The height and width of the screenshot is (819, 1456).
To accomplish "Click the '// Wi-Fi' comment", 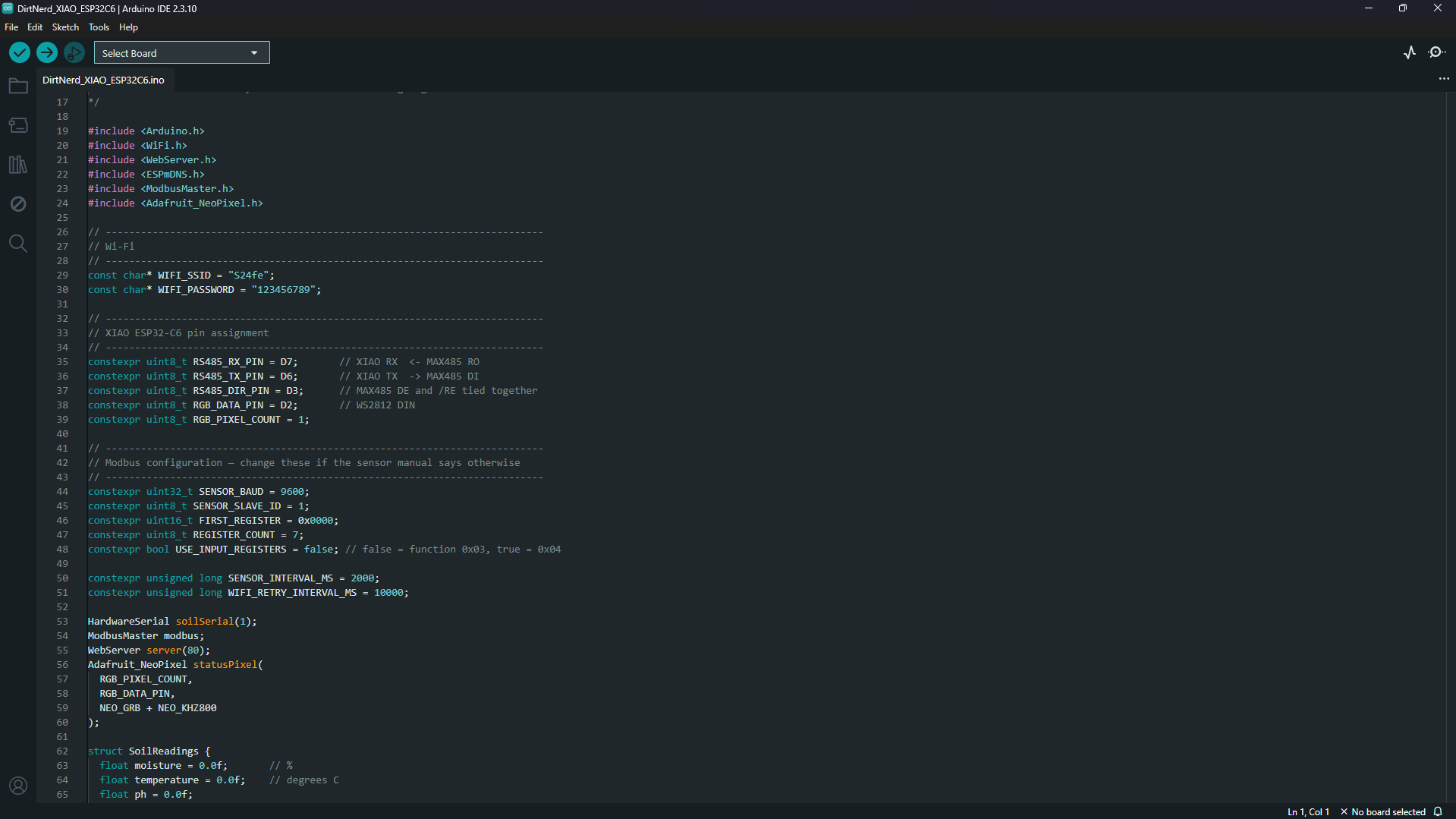I will [x=111, y=247].
